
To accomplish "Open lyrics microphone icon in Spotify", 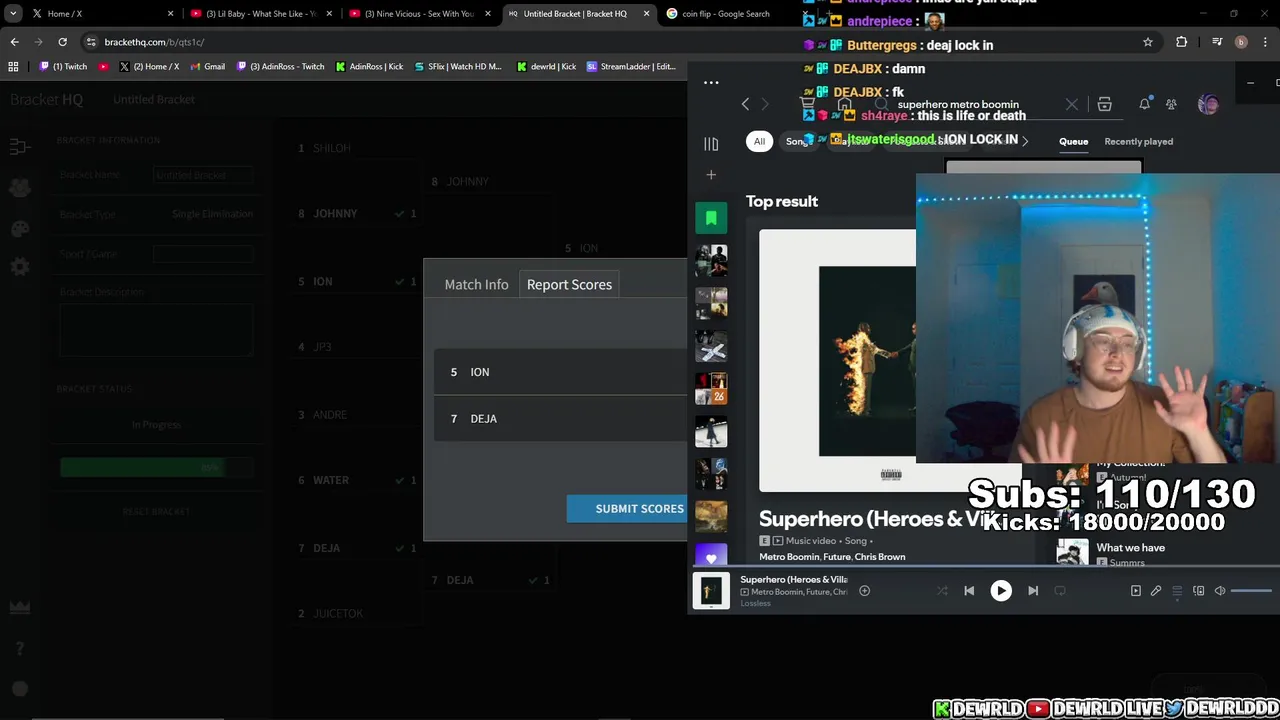I will tap(1156, 591).
